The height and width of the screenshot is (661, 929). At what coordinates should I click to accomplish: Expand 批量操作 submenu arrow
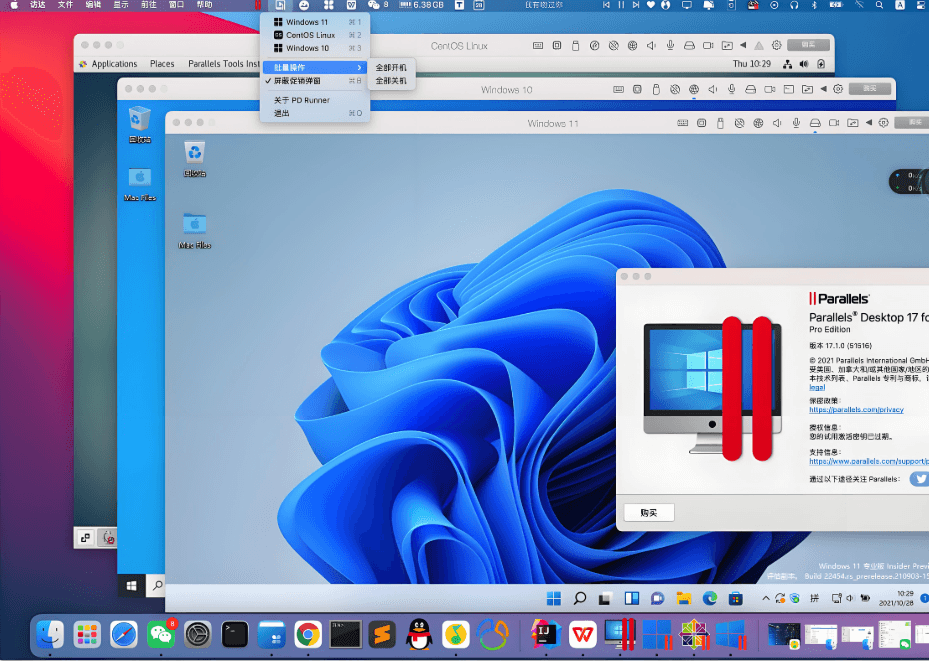(x=359, y=68)
